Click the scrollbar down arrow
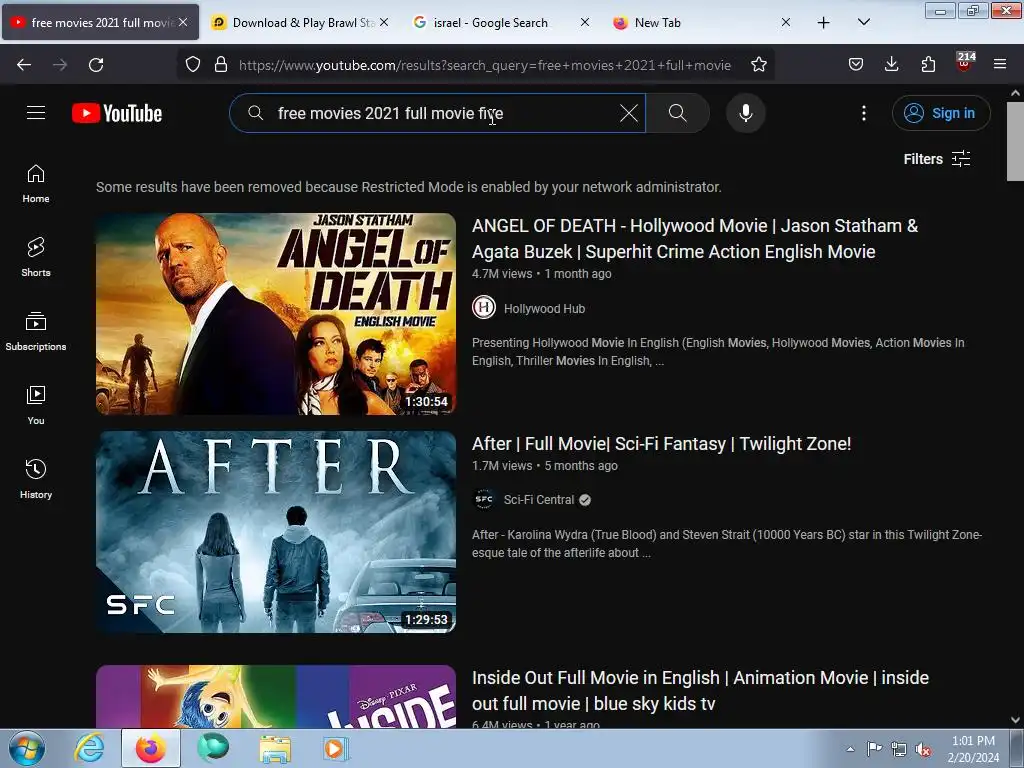Image resolution: width=1024 pixels, height=768 pixels. (1015, 720)
